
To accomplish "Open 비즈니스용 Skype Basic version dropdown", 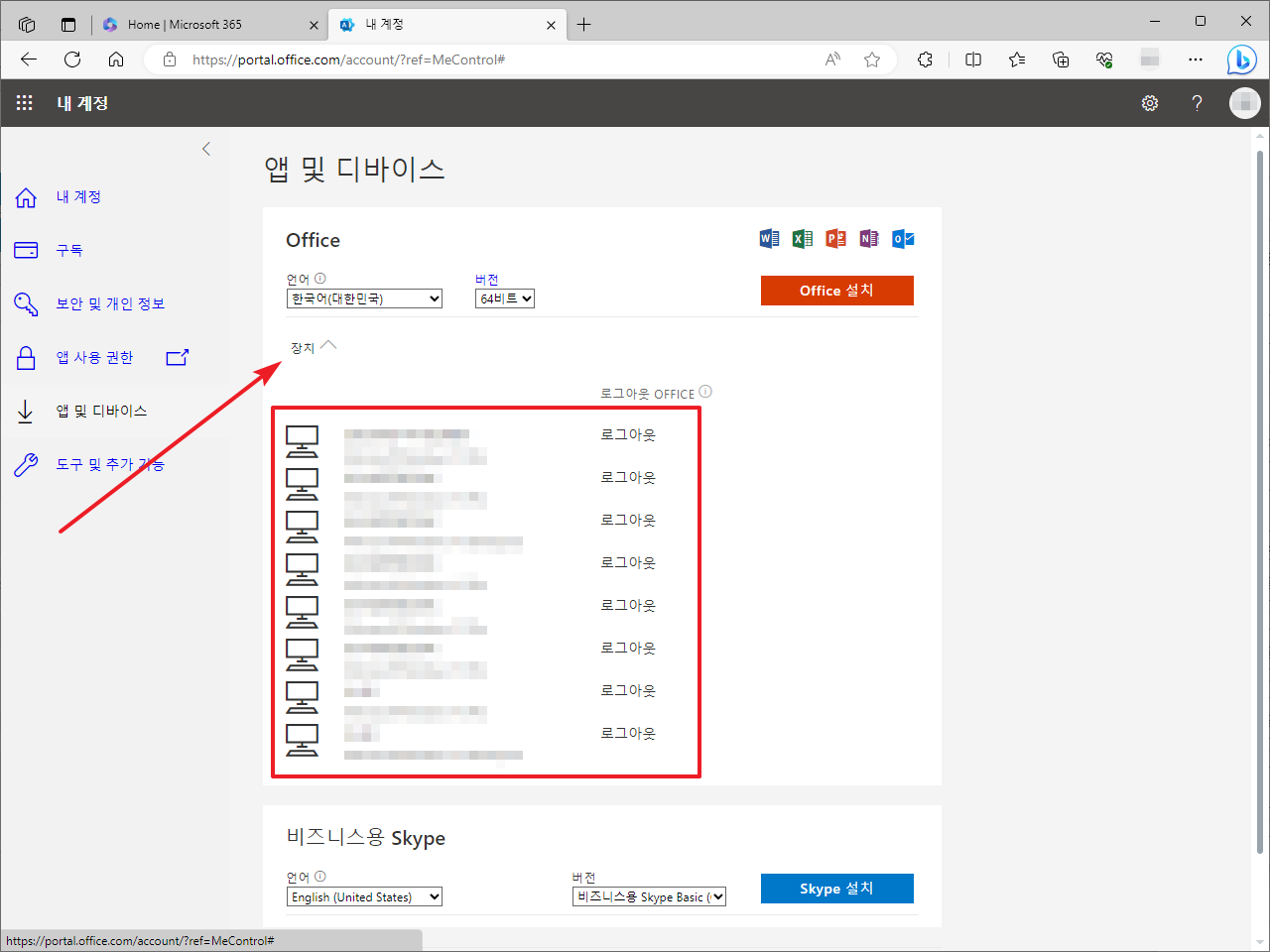I will (x=650, y=896).
